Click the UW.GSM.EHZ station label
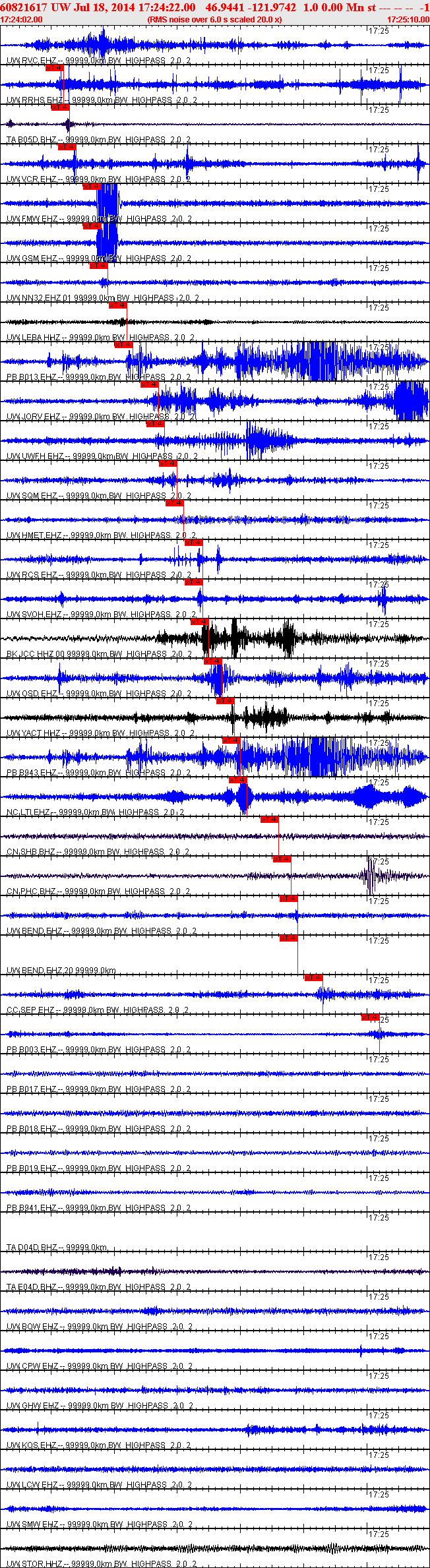Screen dimensions: 430x1568 99,258
